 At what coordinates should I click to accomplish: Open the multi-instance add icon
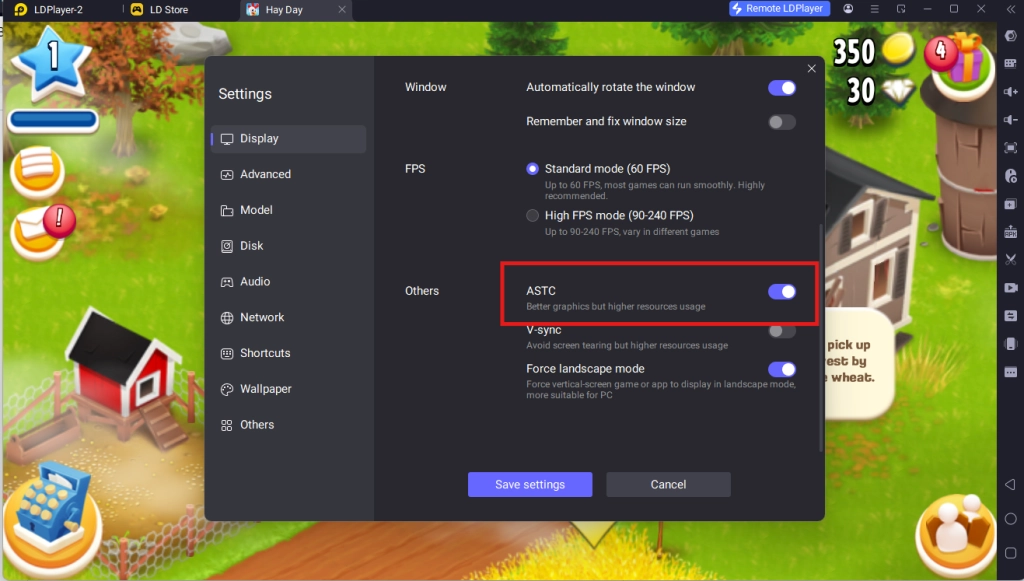pyautogui.click(x=1011, y=204)
